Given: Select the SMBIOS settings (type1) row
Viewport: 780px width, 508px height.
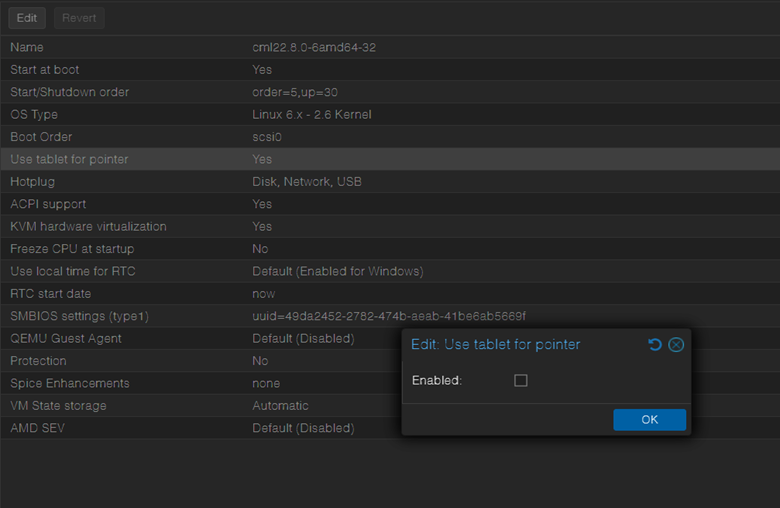Looking at the screenshot, I should pyautogui.click(x=390, y=316).
